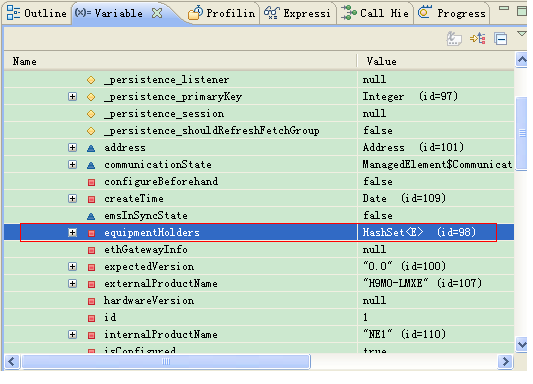
Task: Expand the createTime node
Action: [72, 198]
